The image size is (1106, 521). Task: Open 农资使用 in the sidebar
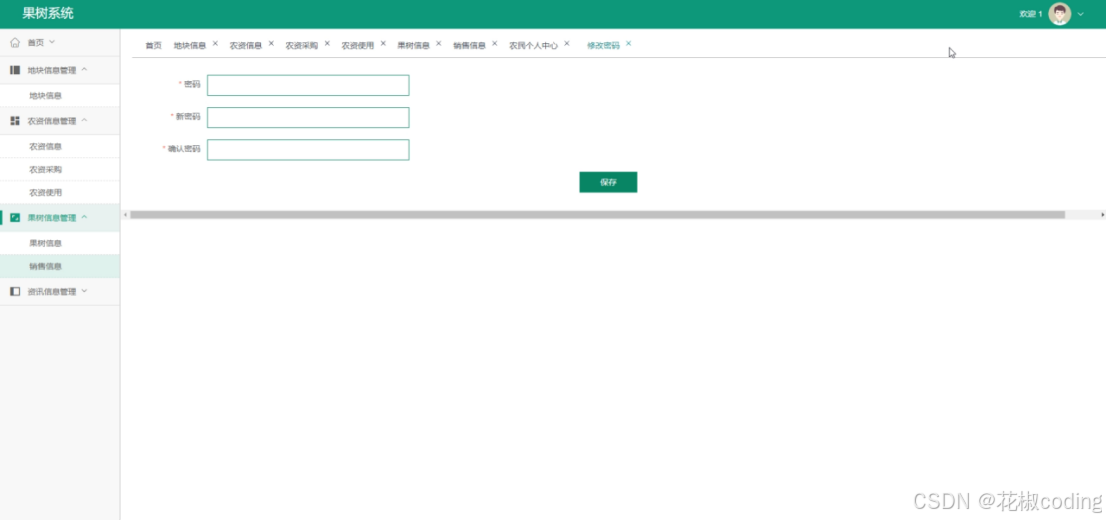pyautogui.click(x=60, y=192)
